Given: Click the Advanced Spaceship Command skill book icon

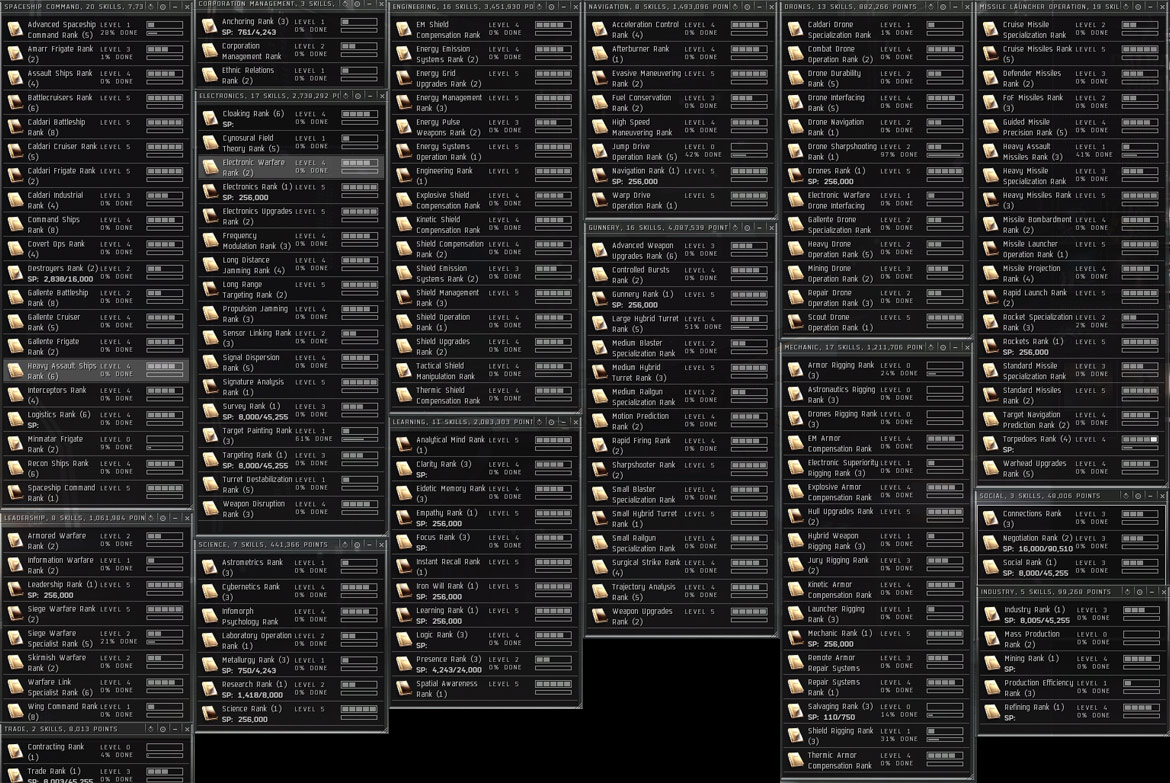Looking at the screenshot, I should (x=15, y=30).
